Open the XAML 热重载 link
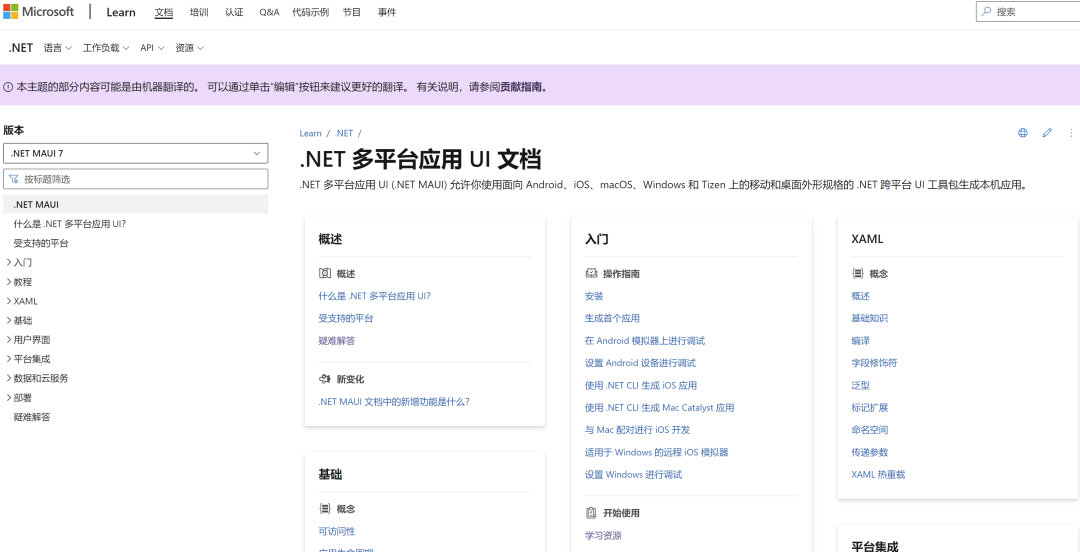The image size is (1080, 552). coord(878,475)
